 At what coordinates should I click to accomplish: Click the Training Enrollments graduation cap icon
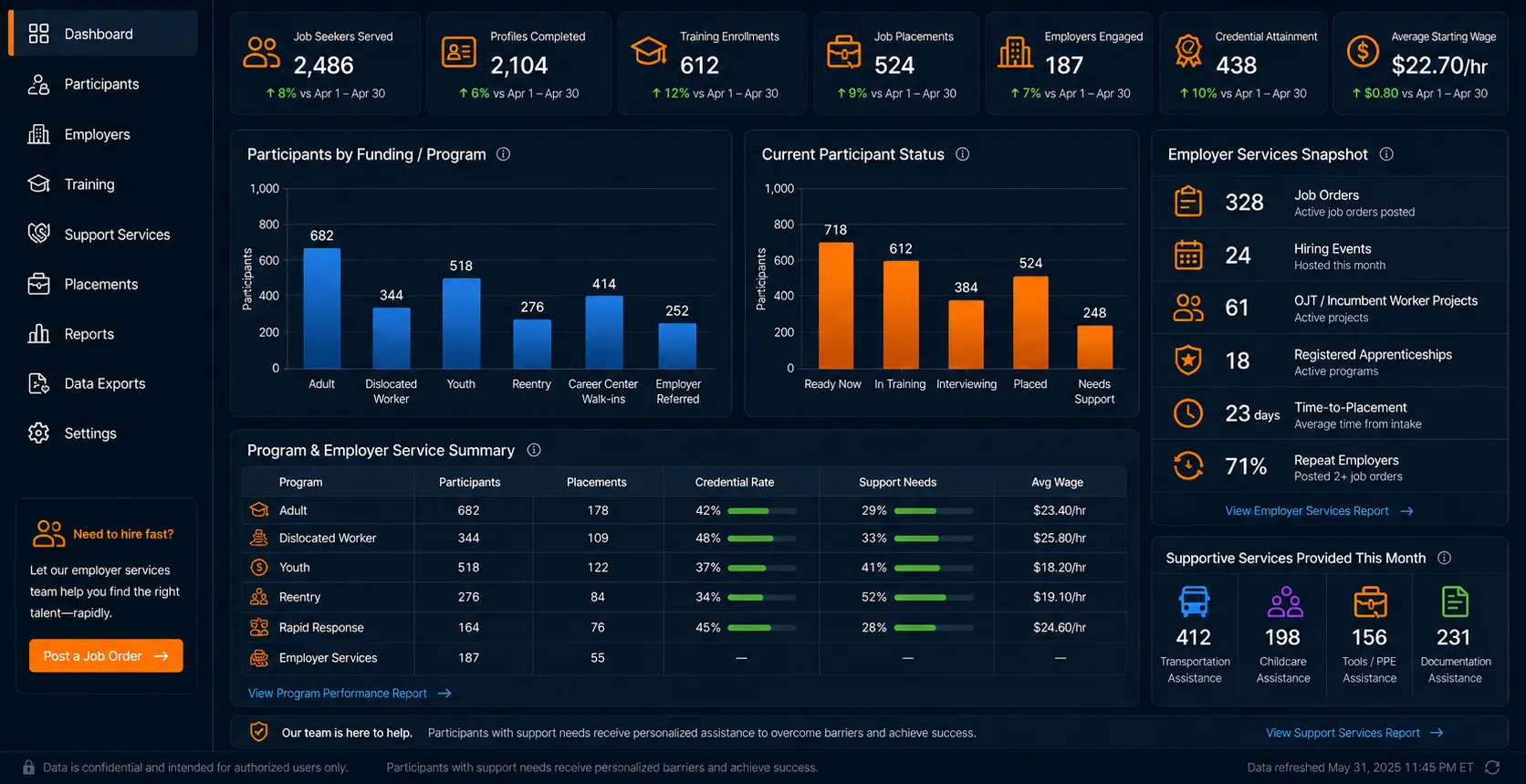649,51
